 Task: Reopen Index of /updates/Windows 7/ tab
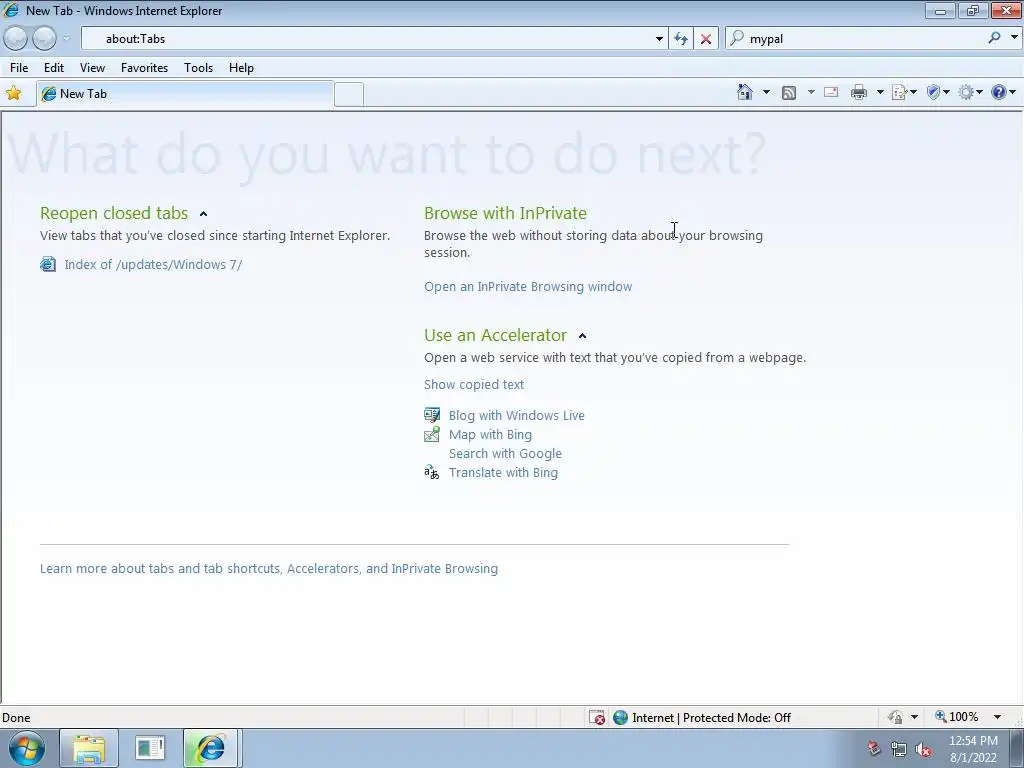153,264
